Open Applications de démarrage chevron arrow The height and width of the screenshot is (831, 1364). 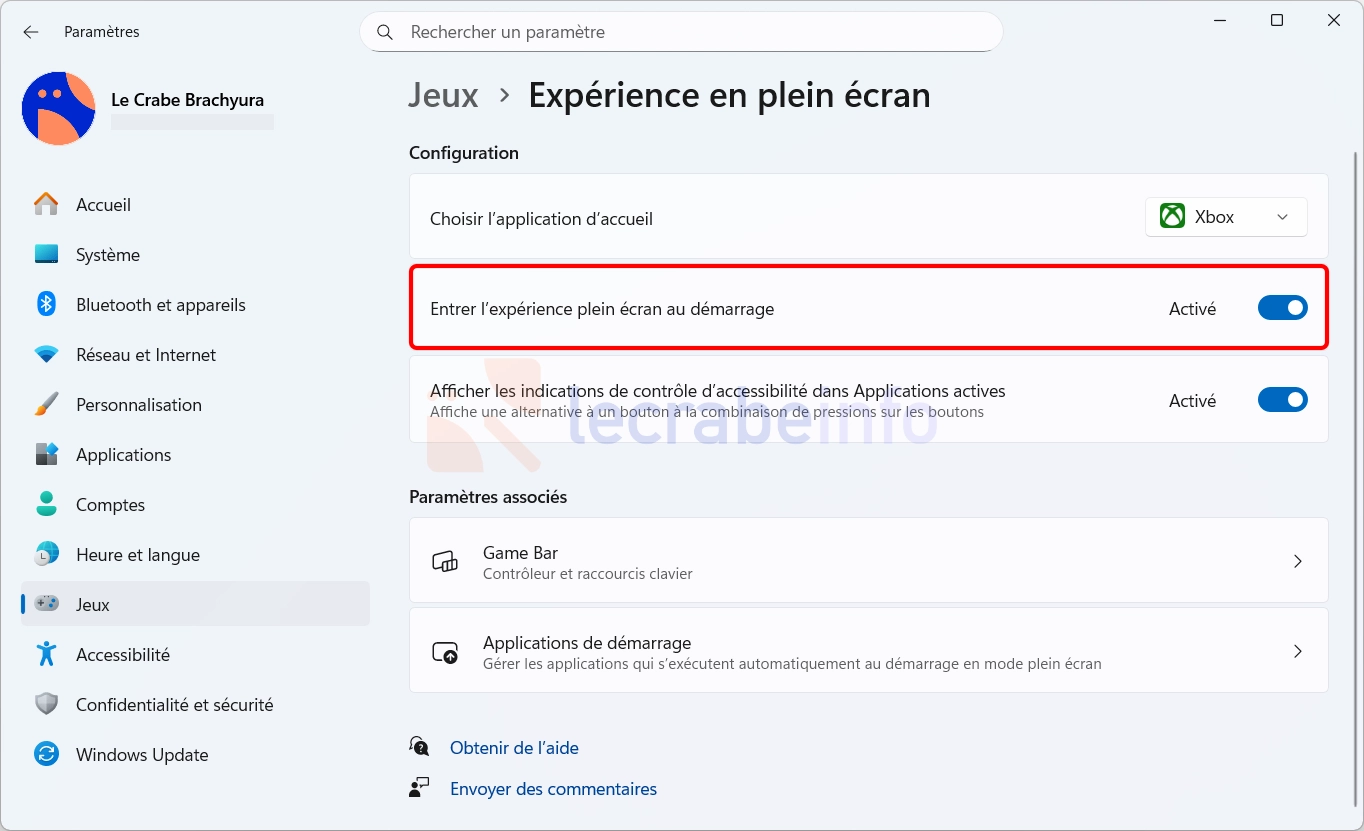pos(1297,651)
